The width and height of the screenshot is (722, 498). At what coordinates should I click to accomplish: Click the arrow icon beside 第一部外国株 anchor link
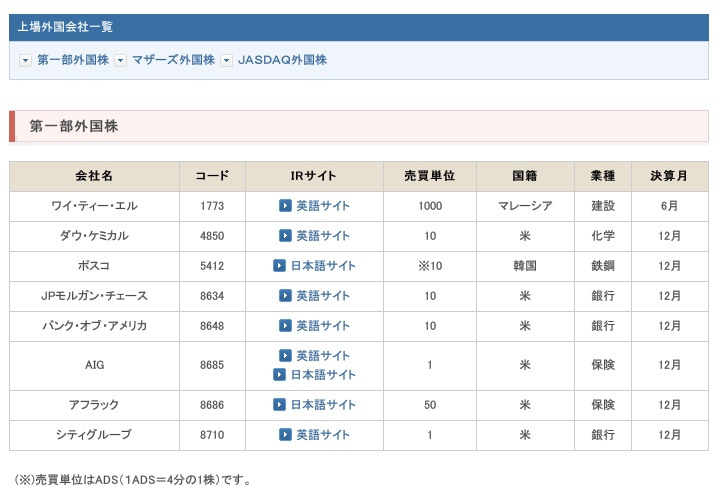click(x=25, y=60)
